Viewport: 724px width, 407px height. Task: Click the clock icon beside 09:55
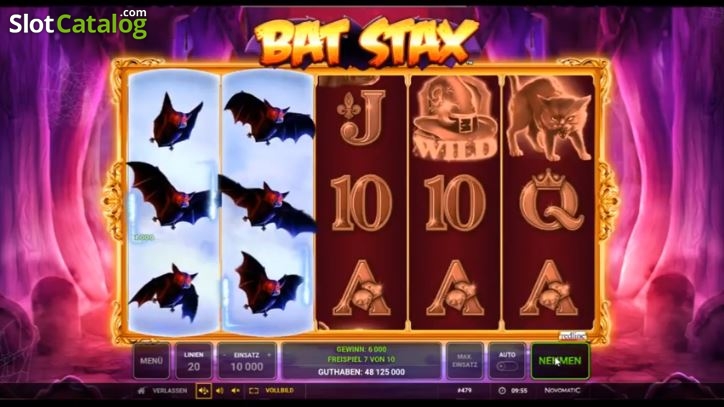[502, 391]
